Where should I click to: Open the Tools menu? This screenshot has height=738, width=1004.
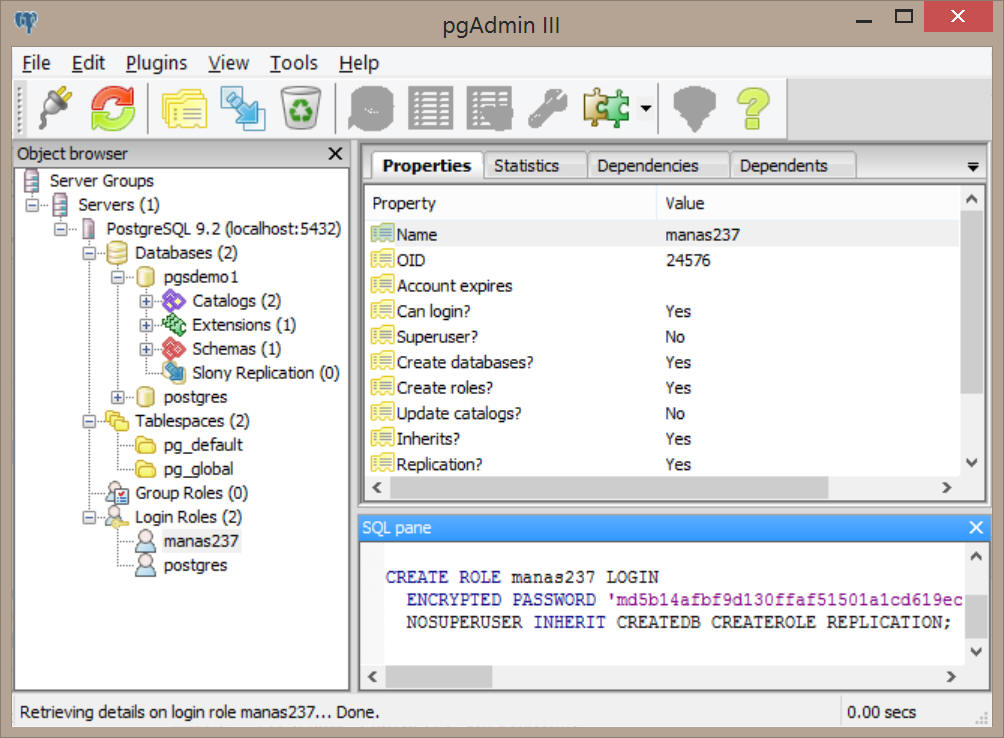[x=293, y=63]
